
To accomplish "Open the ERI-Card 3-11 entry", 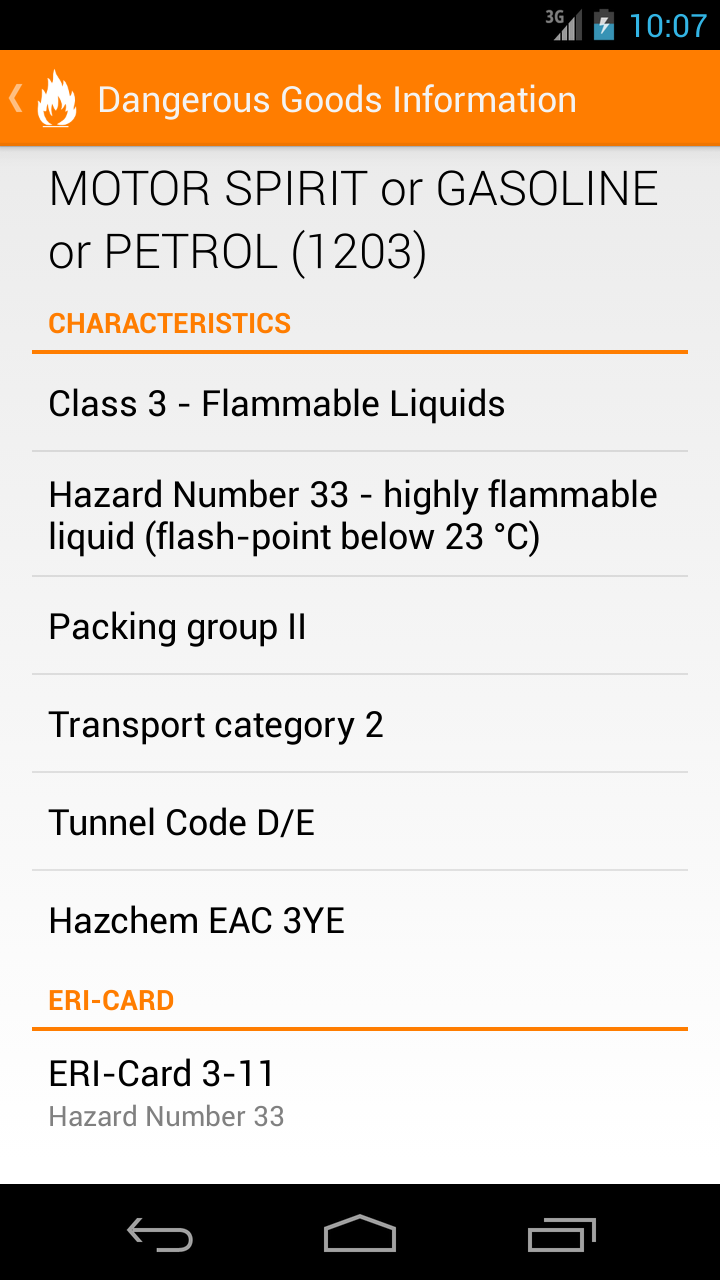I will (360, 1094).
